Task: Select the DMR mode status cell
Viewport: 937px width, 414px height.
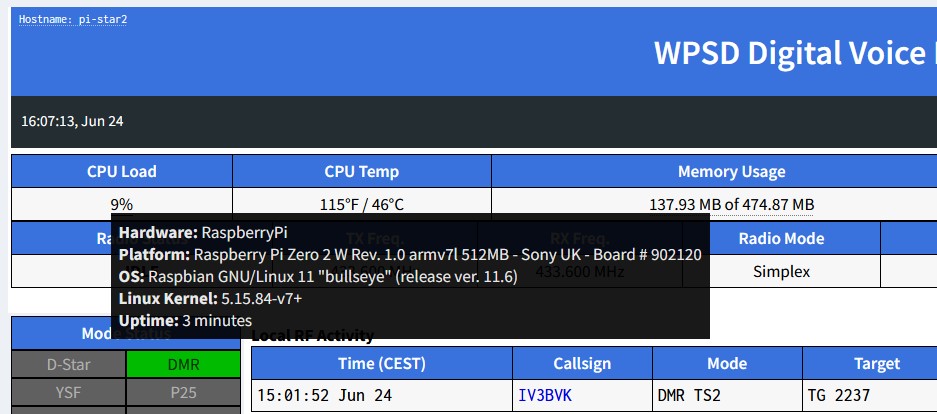Action: pyautogui.click(x=183, y=364)
